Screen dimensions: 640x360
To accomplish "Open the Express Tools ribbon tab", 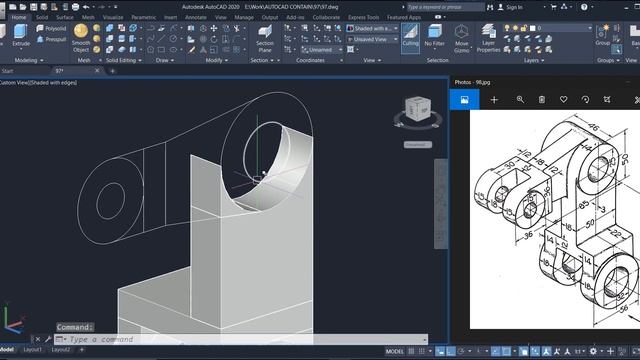I will pyautogui.click(x=363, y=18).
